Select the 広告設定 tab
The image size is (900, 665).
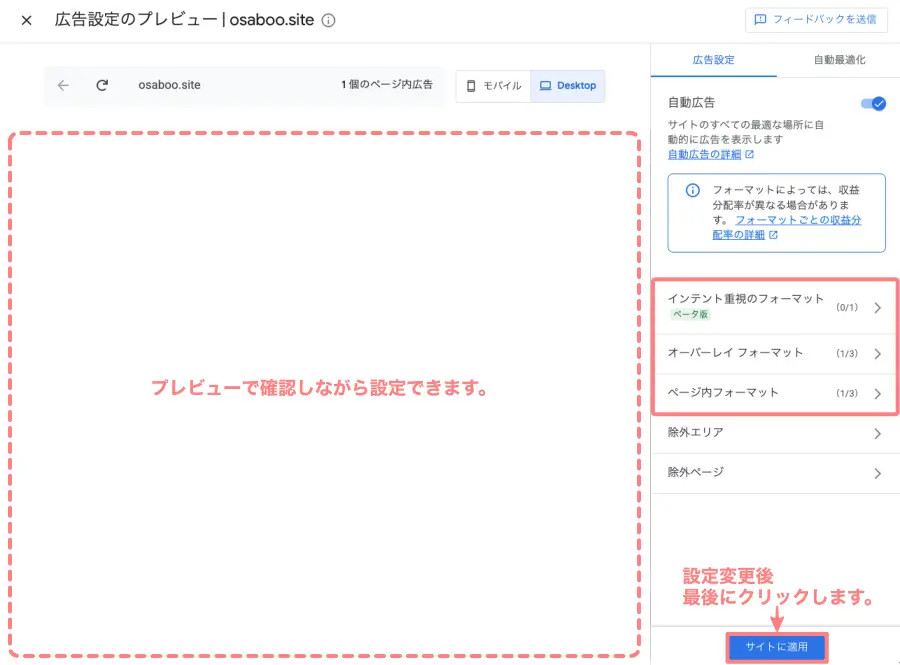click(x=716, y=60)
